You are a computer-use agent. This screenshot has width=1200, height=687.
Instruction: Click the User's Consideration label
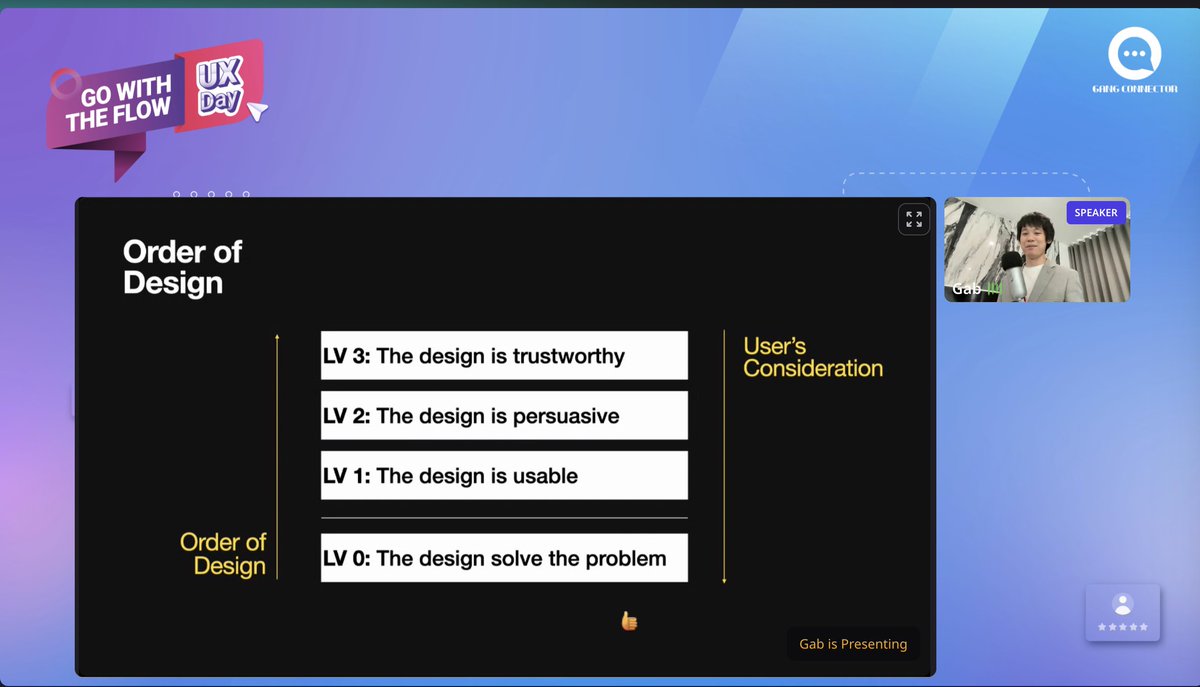pos(812,358)
